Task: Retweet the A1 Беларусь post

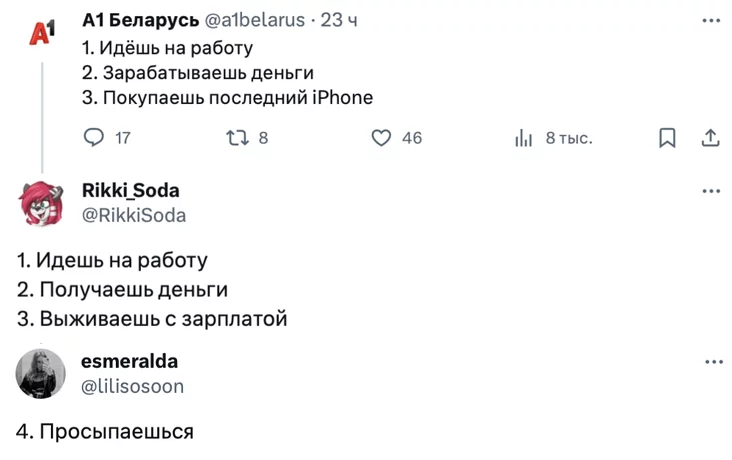Action: tap(237, 138)
